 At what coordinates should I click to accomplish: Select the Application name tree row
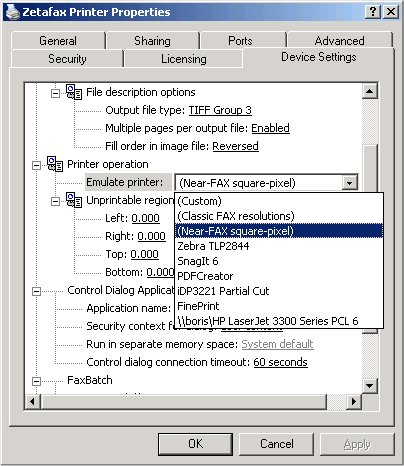[x=129, y=308]
